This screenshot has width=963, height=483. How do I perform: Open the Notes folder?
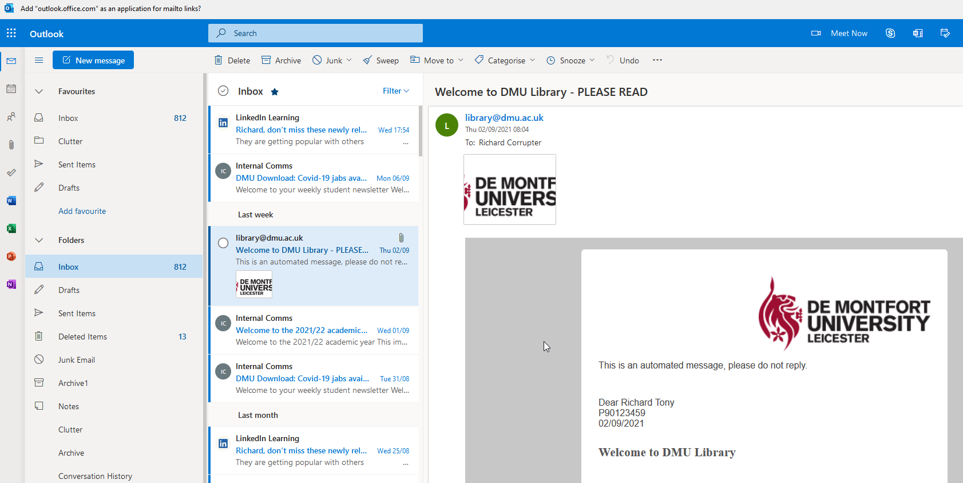(x=114, y=406)
